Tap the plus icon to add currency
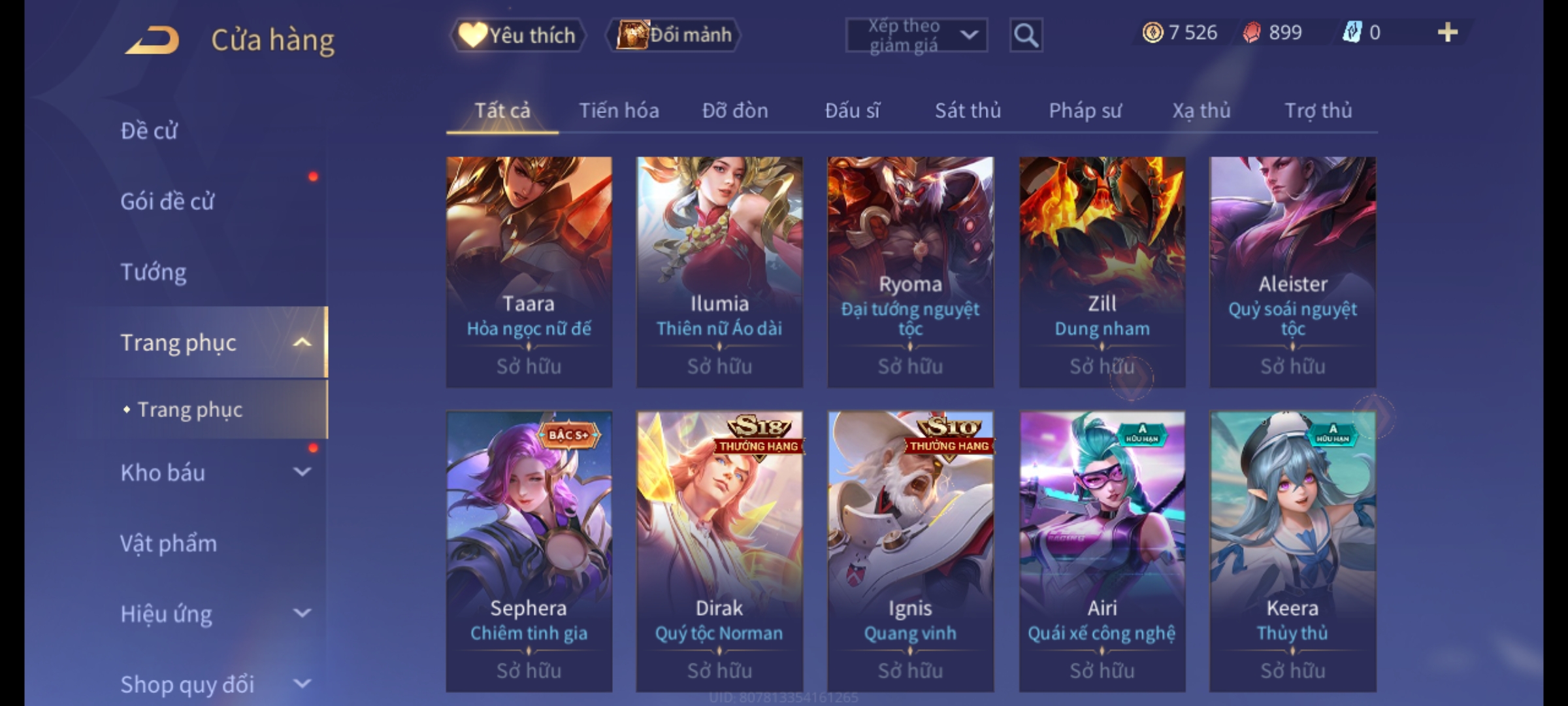This screenshot has height=706, width=1568. [1448, 33]
